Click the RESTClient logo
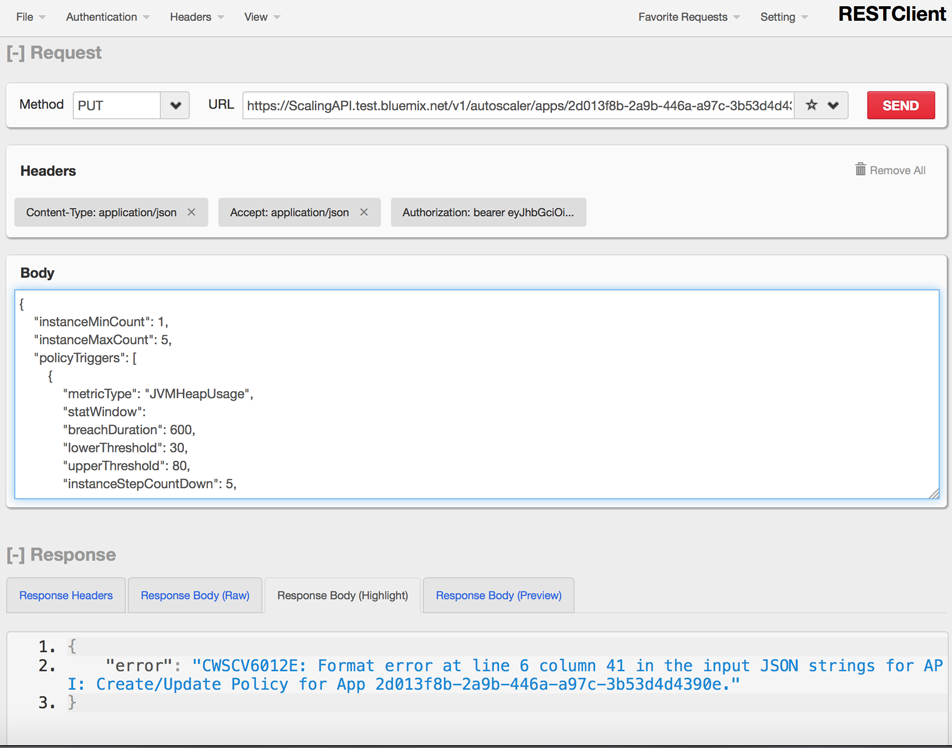Image resolution: width=952 pixels, height=748 pixels. point(890,15)
